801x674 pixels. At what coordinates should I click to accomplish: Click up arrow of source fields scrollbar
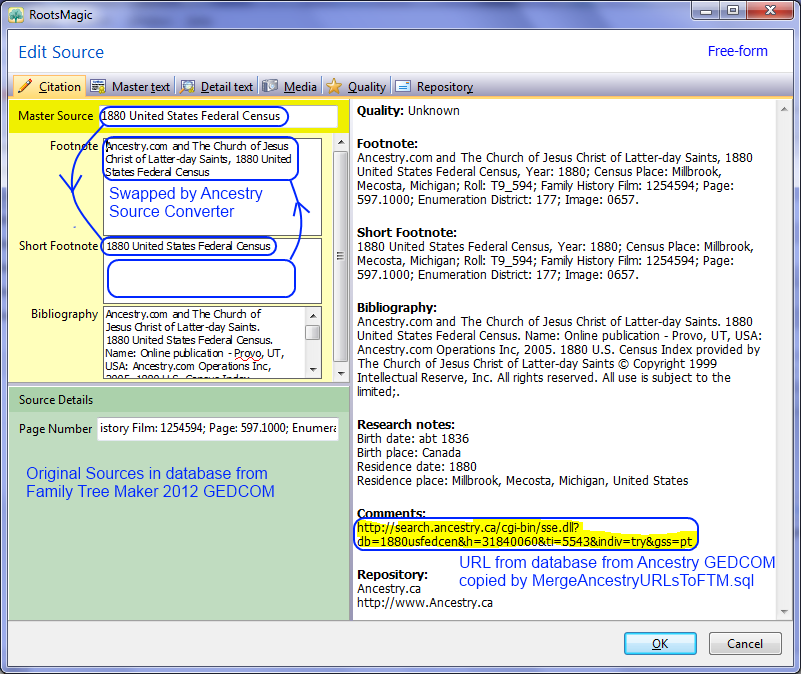pyautogui.click(x=341, y=142)
